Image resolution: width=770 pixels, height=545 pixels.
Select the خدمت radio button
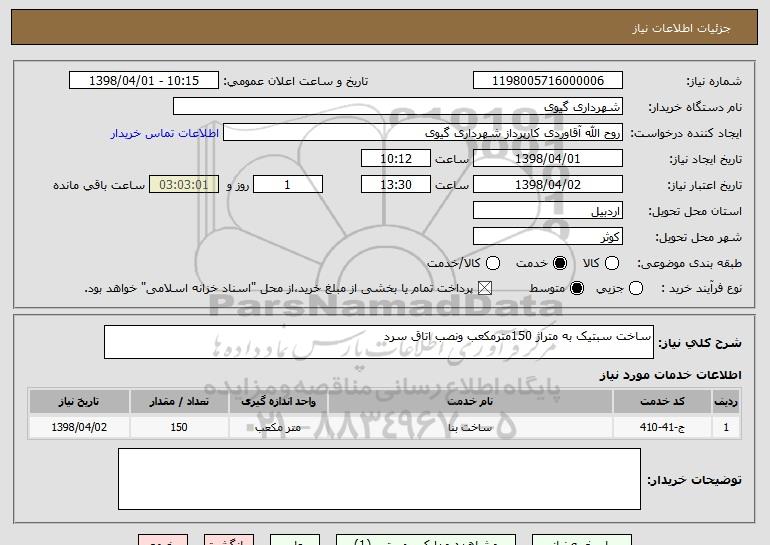(560, 263)
